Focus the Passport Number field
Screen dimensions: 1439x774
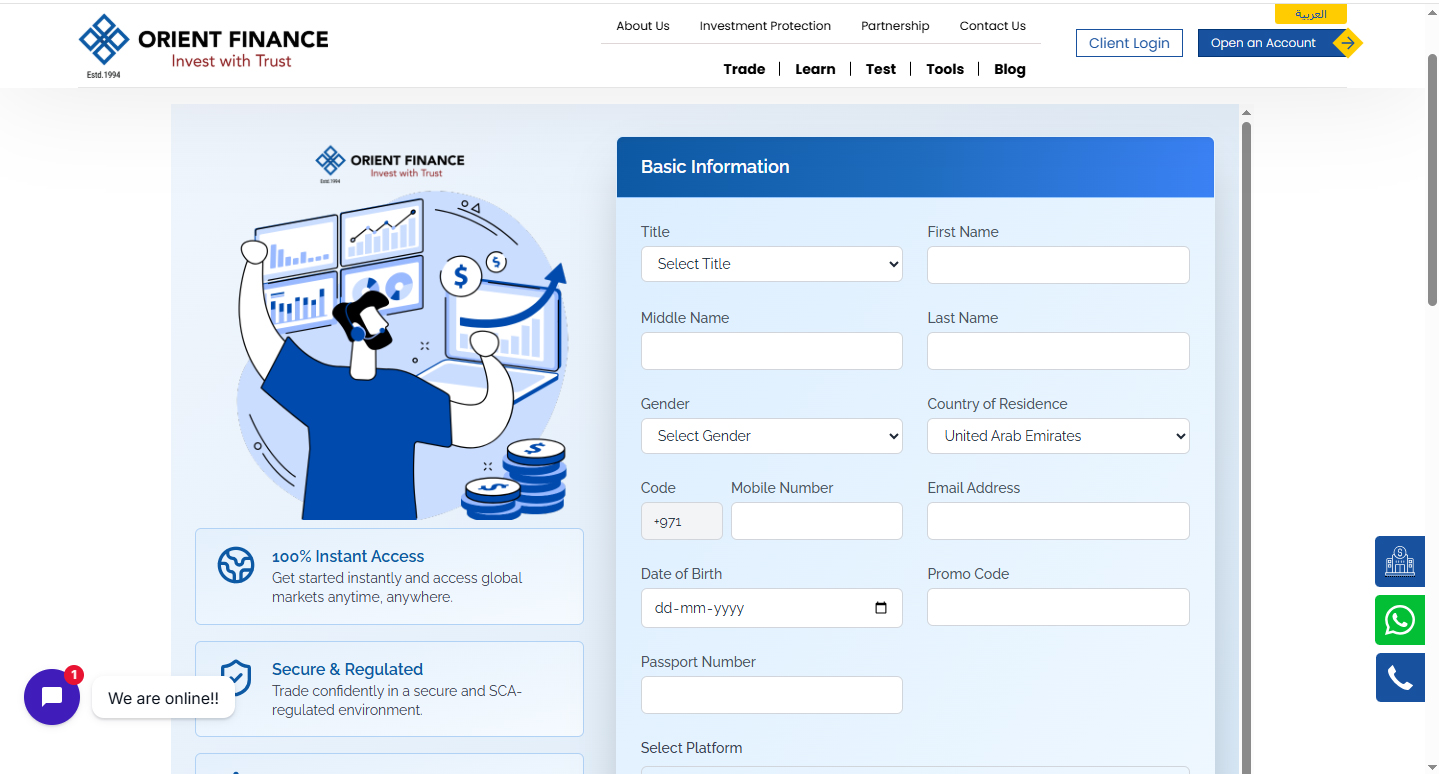772,695
